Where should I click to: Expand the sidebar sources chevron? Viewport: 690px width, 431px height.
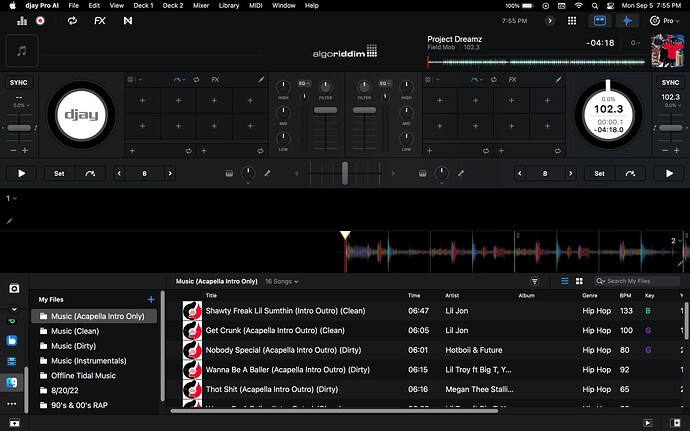click(x=14, y=309)
